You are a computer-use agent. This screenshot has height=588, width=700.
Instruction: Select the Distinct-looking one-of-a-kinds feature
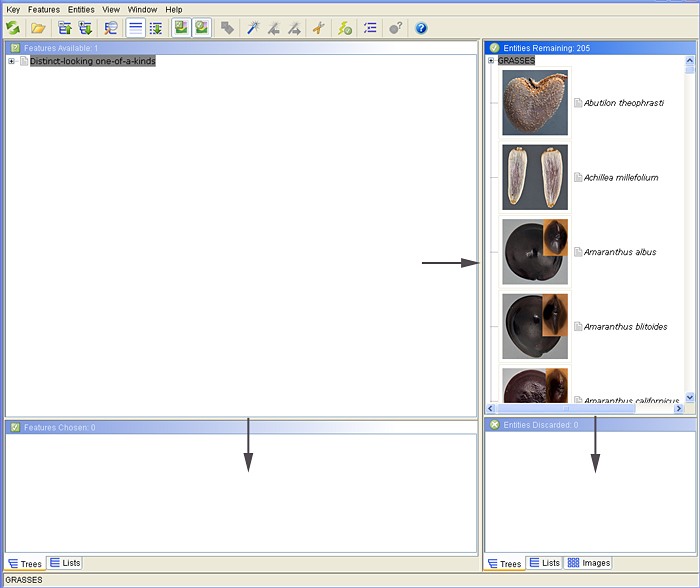pyautogui.click(x=93, y=61)
